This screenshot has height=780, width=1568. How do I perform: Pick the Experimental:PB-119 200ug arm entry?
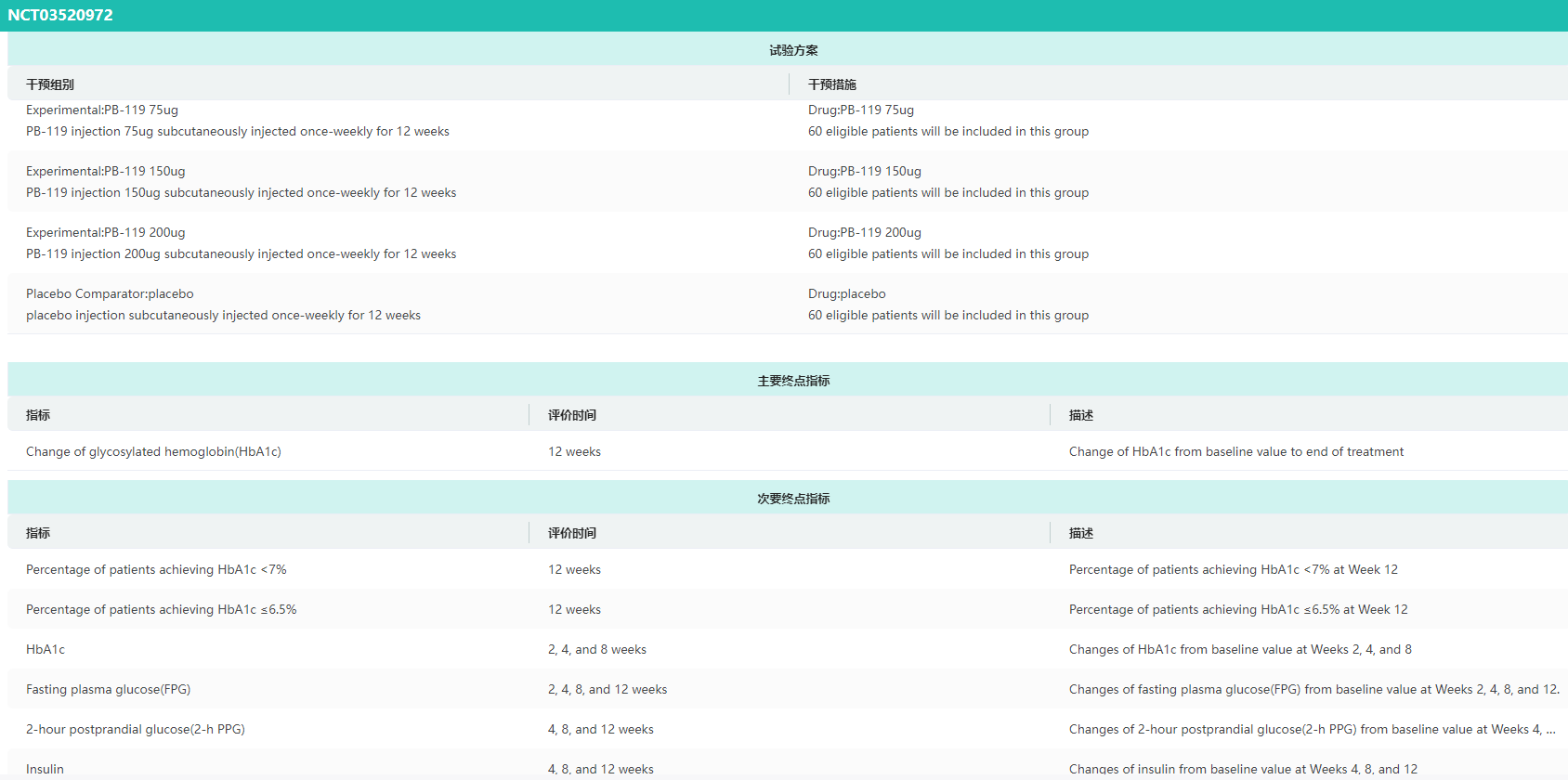coord(106,233)
